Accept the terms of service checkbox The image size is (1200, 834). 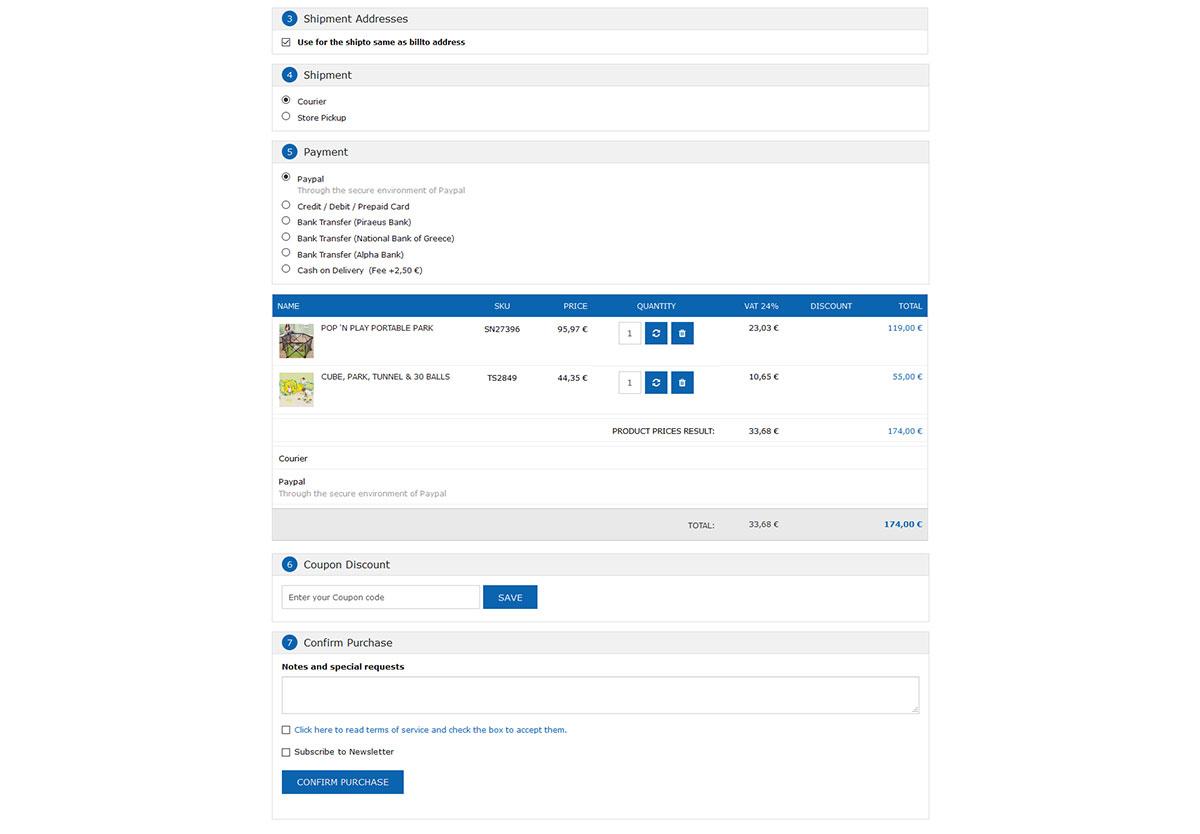(x=286, y=730)
